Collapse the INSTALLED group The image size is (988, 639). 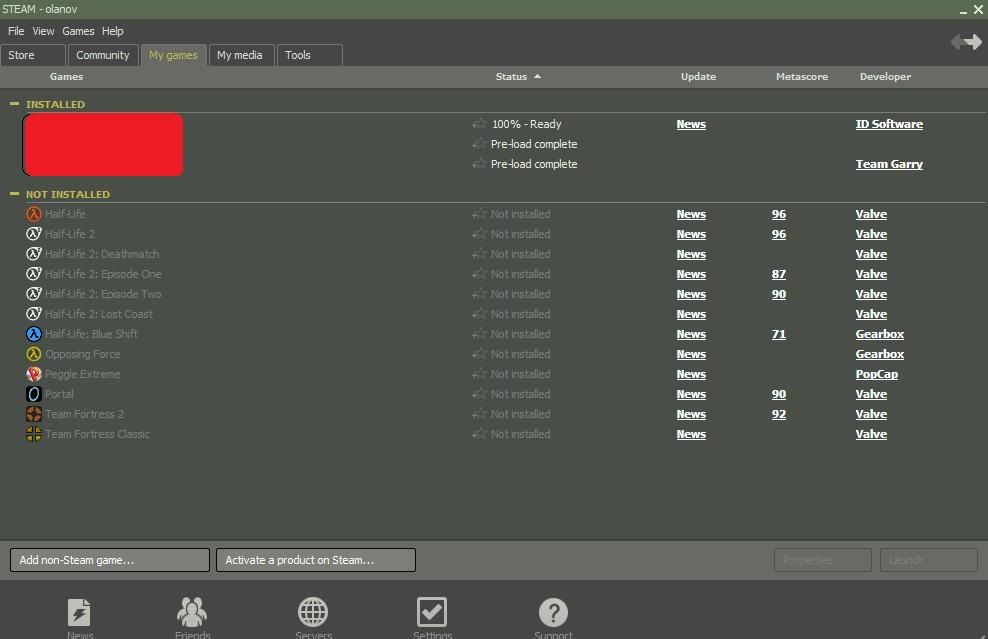click(14, 103)
